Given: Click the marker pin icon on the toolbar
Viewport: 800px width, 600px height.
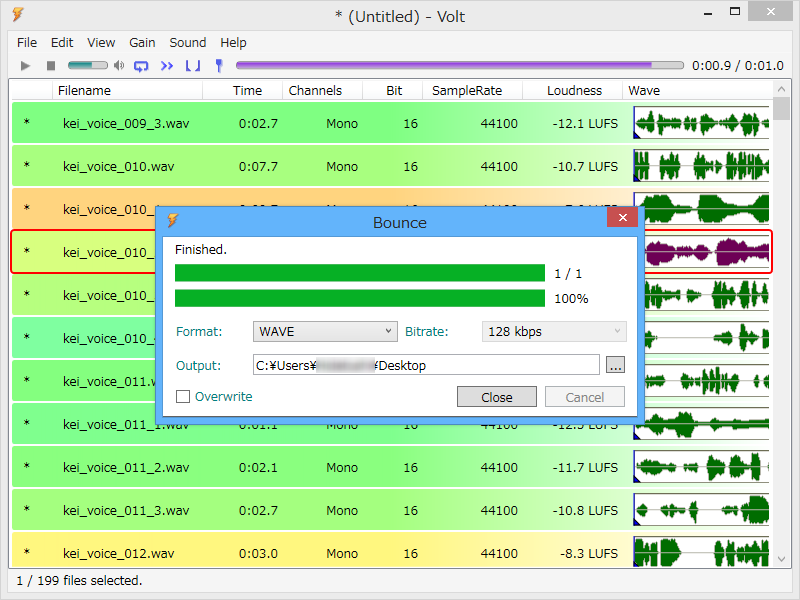Looking at the screenshot, I should [x=219, y=65].
